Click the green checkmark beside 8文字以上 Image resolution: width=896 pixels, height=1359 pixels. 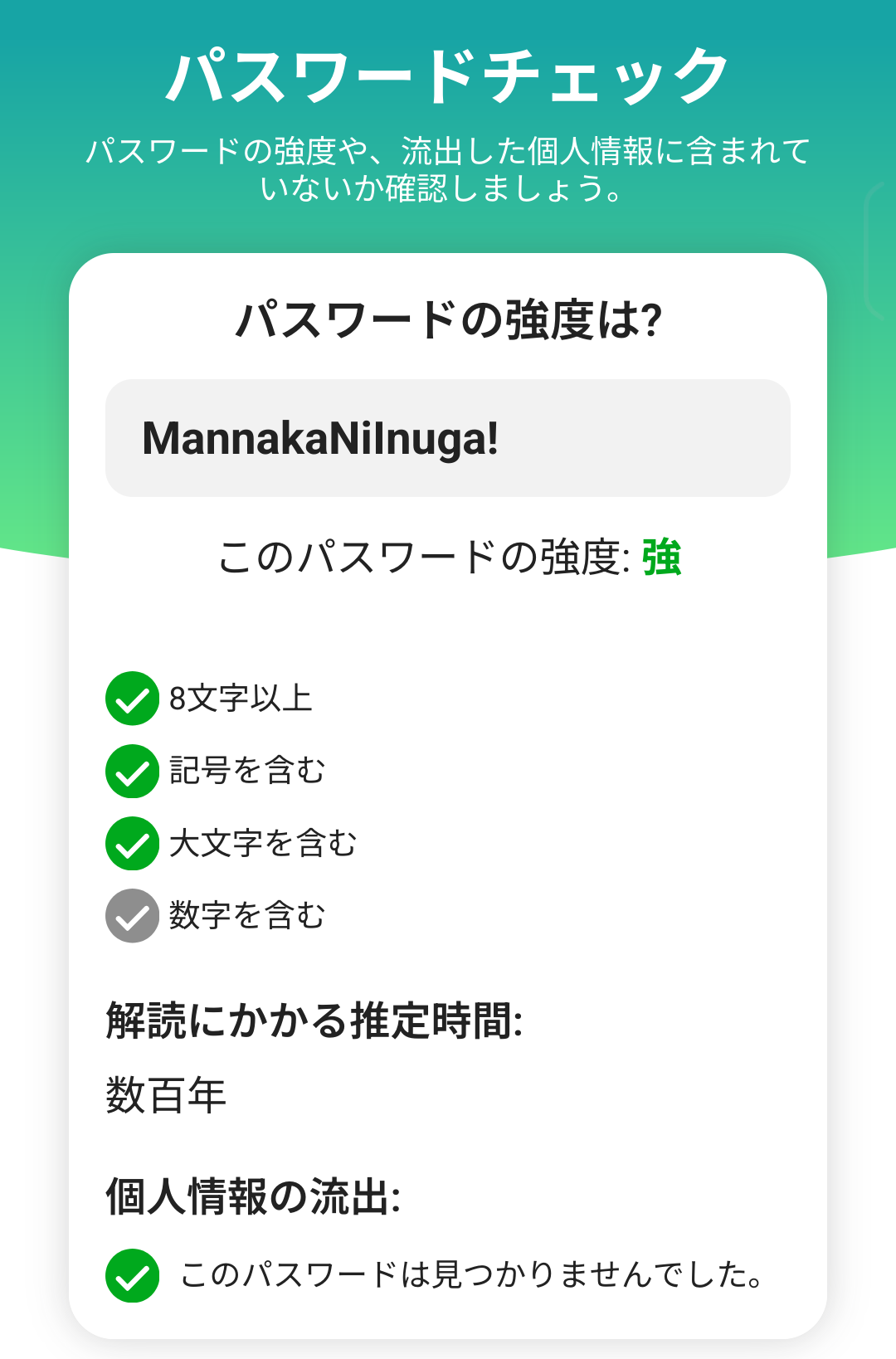[x=132, y=699]
